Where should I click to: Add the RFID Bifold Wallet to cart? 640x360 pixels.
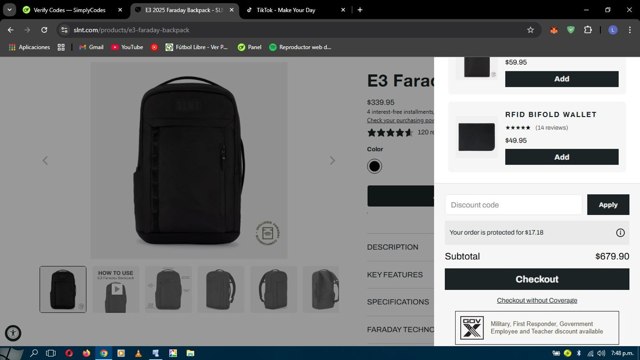tap(562, 157)
